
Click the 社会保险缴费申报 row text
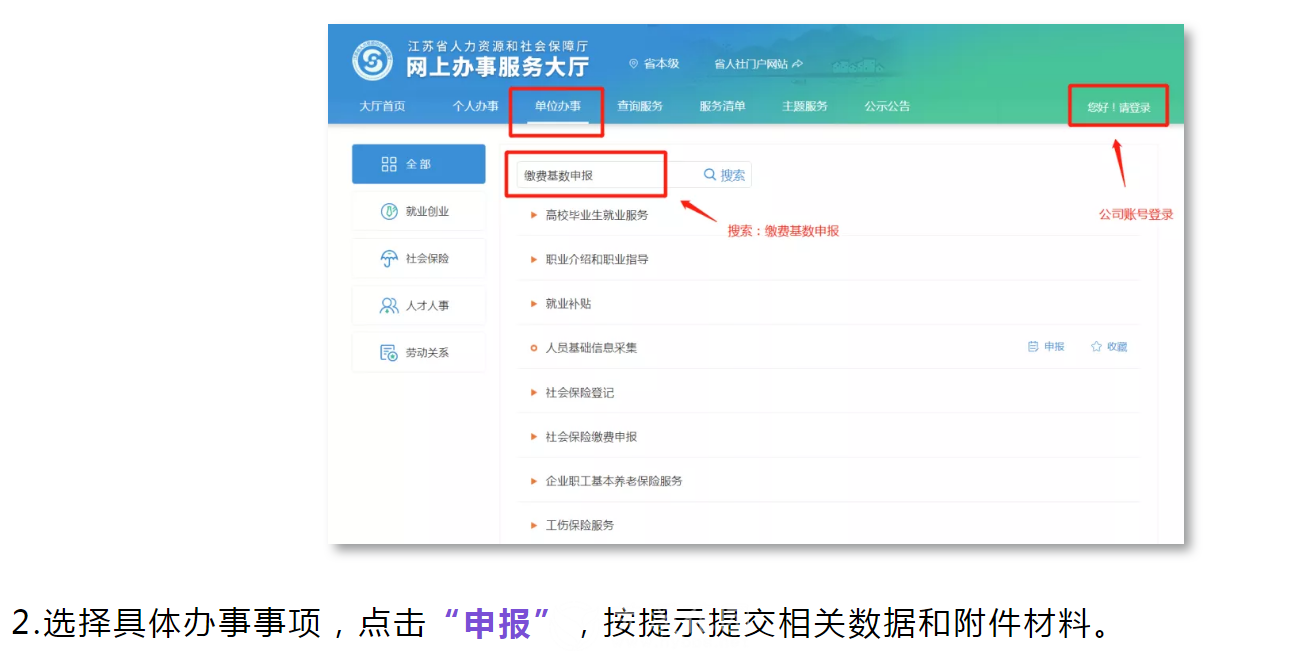(x=591, y=436)
